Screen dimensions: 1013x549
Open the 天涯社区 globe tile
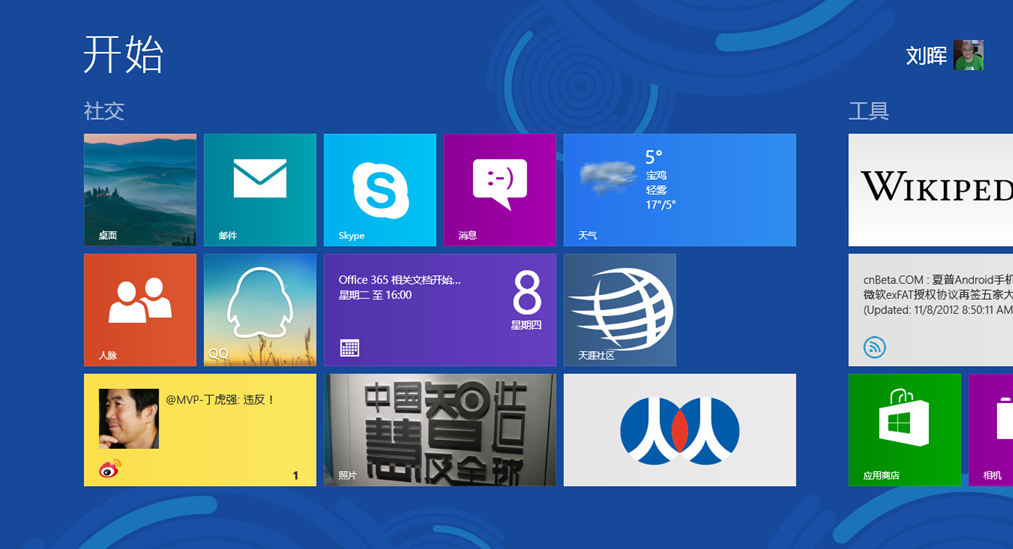click(x=620, y=310)
